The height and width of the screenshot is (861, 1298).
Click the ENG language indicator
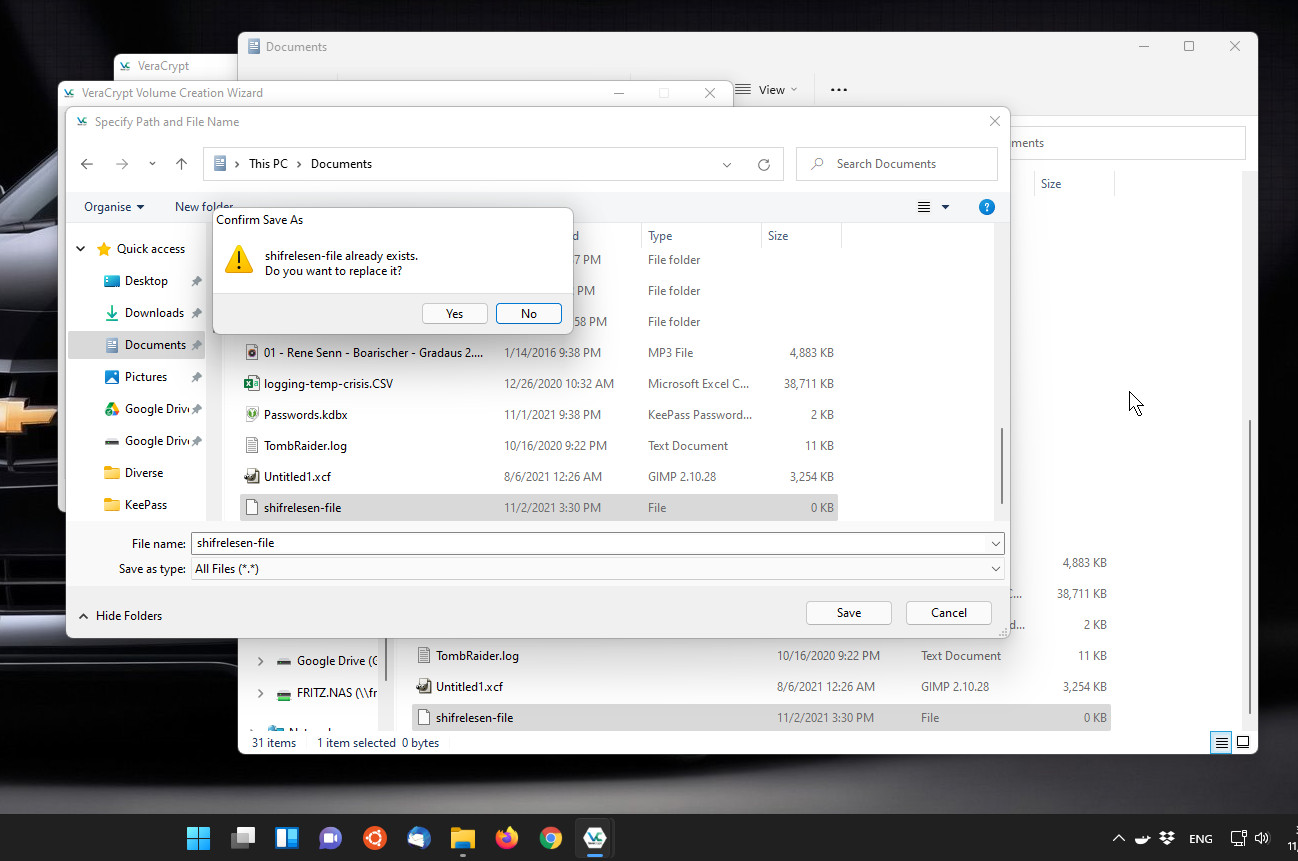[1200, 838]
